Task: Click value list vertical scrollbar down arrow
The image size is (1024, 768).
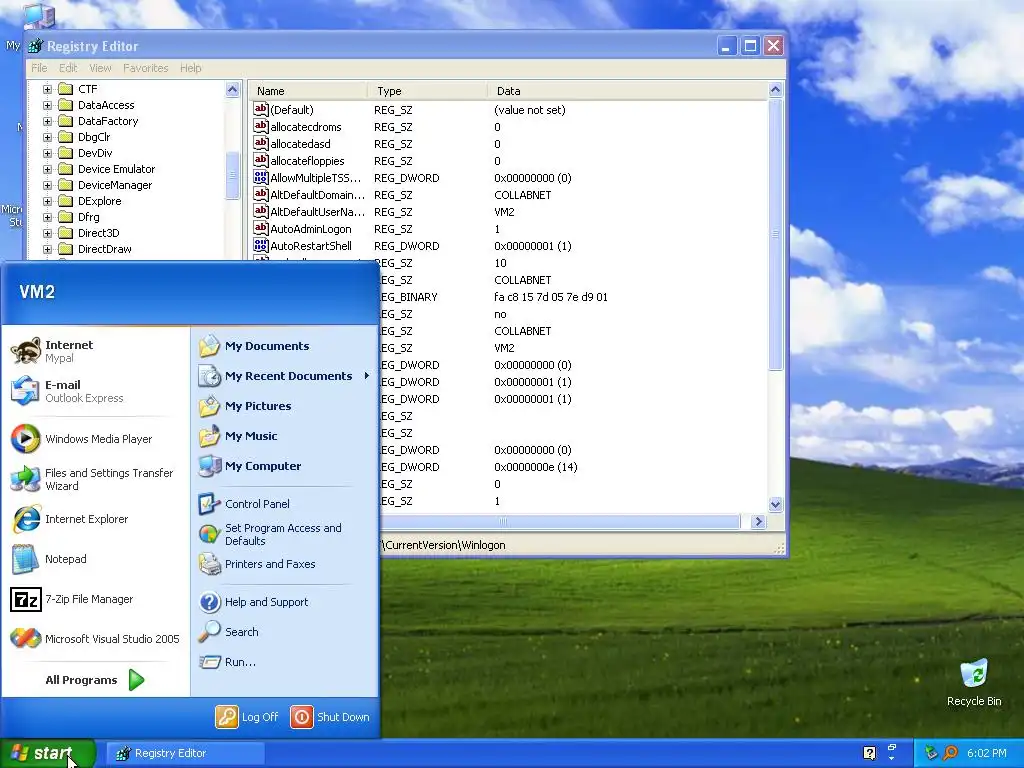Action: [775, 504]
